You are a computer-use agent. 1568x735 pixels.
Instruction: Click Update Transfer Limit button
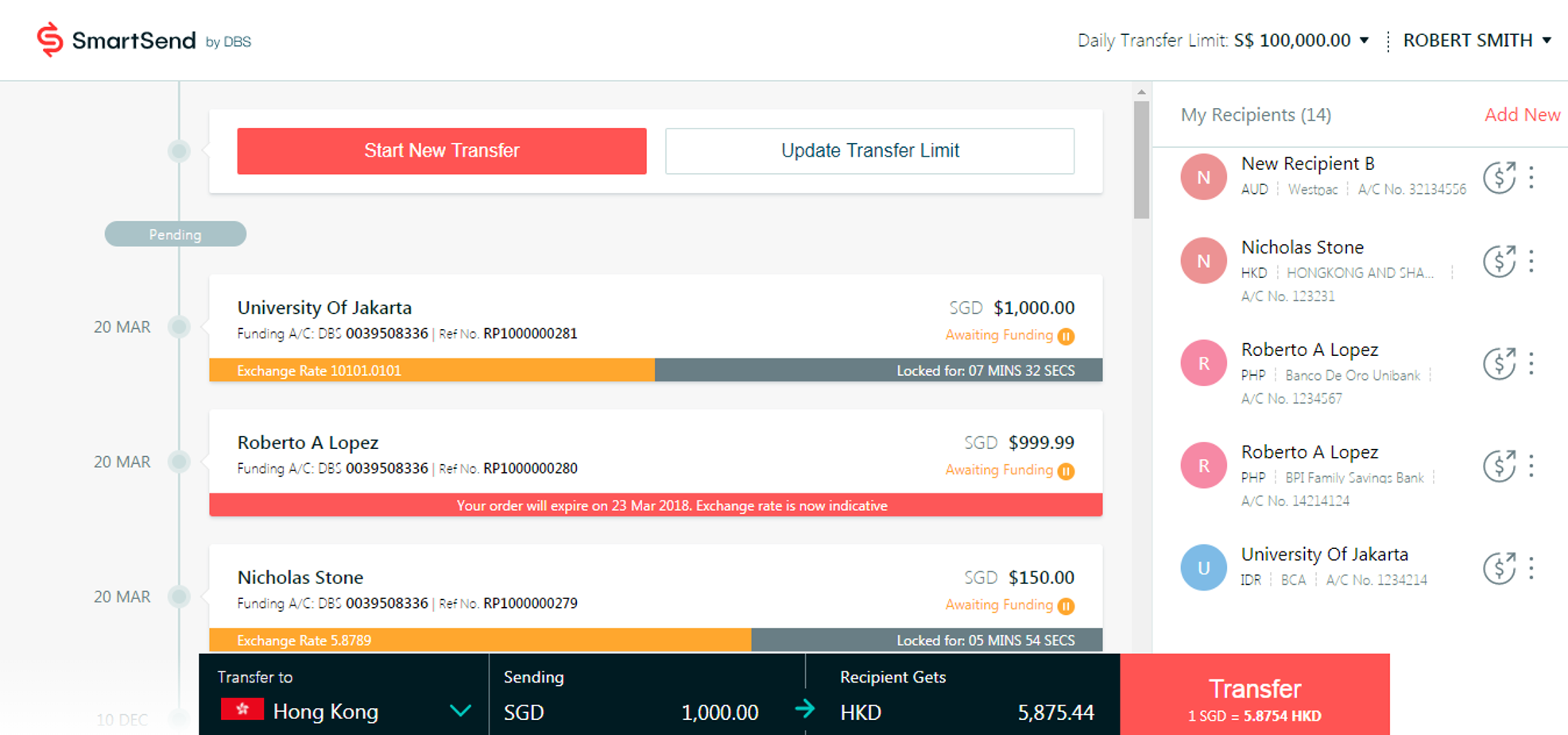869,151
